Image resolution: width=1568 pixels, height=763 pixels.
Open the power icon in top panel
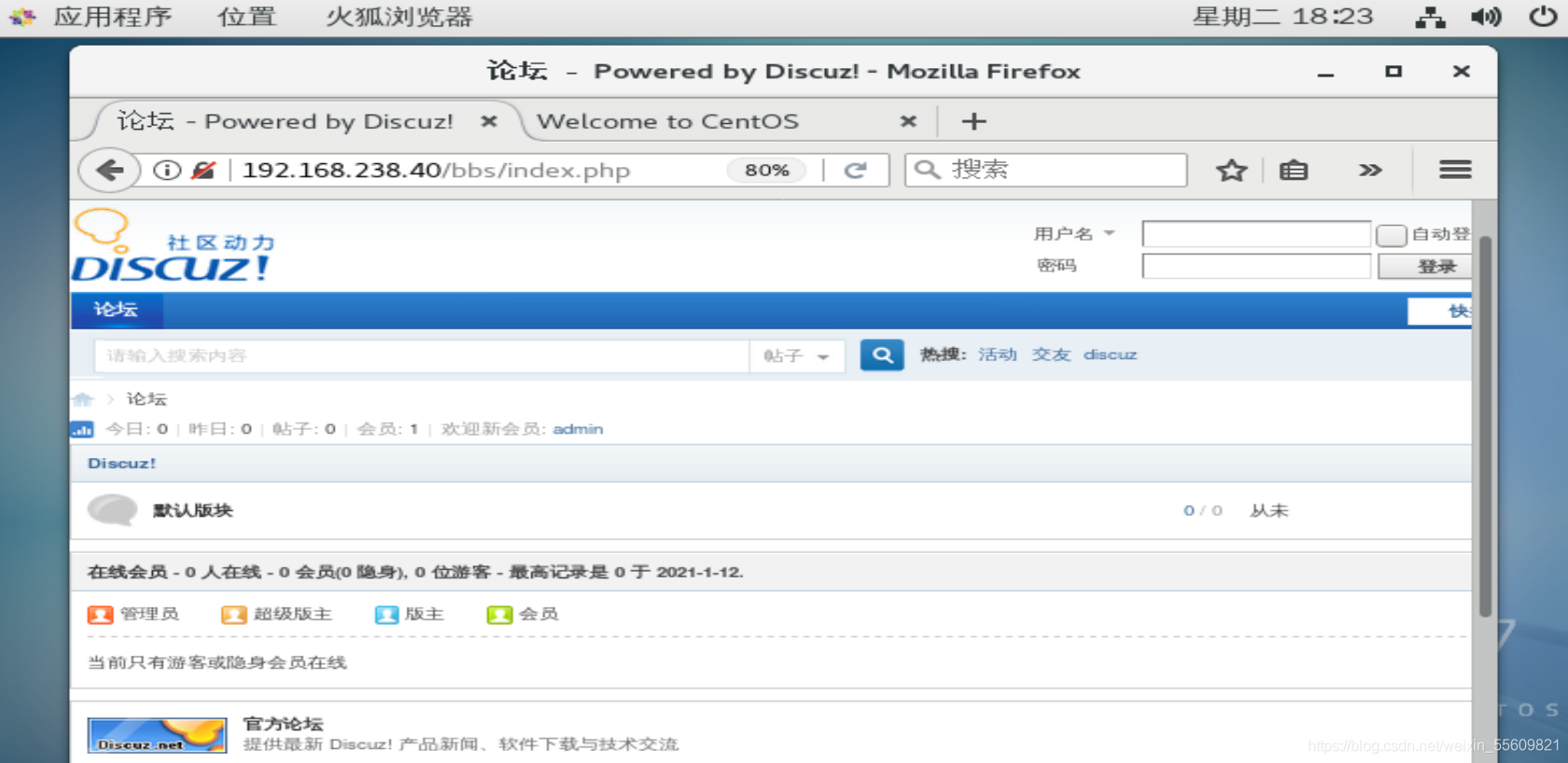point(1543,17)
